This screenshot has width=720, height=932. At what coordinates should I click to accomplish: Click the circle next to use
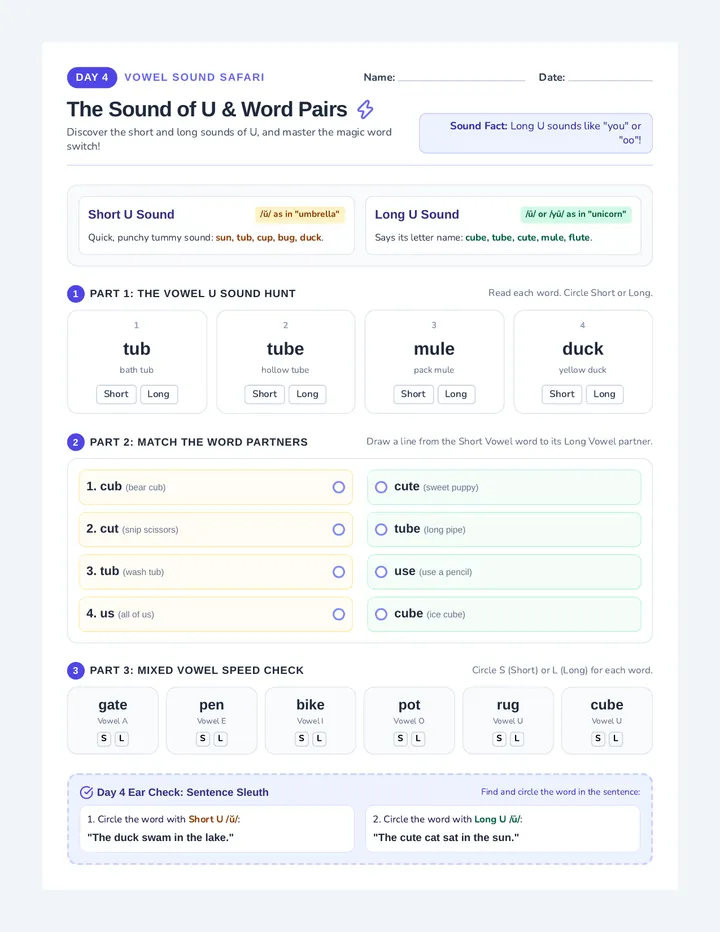point(381,572)
